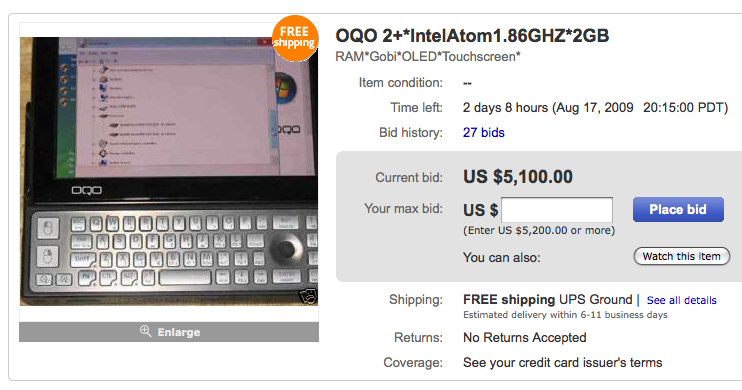Click the OQO 2+ IntelAtom listing title
Viewport: 742px width, 390px height.
coord(472,36)
